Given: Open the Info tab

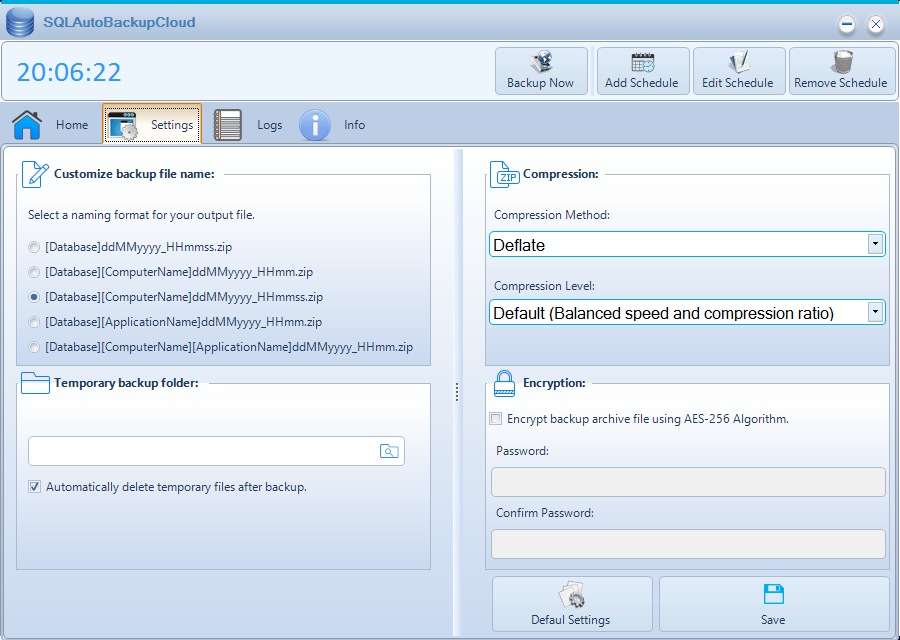Looking at the screenshot, I should click(333, 125).
